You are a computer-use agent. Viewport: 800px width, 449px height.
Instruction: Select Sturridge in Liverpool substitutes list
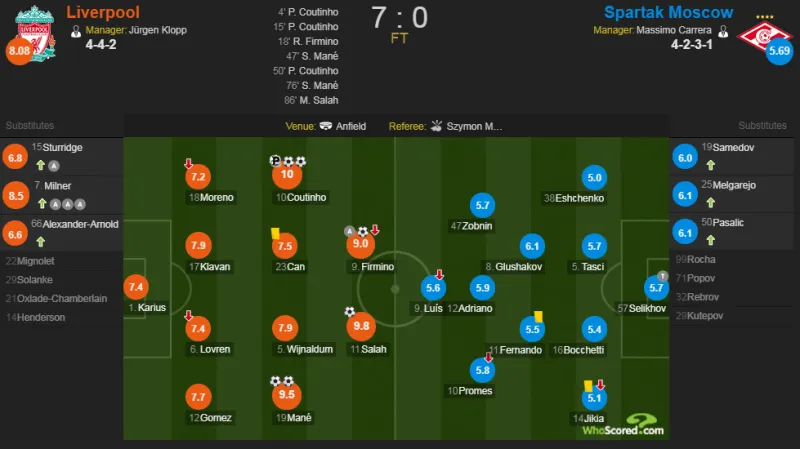tap(62, 157)
